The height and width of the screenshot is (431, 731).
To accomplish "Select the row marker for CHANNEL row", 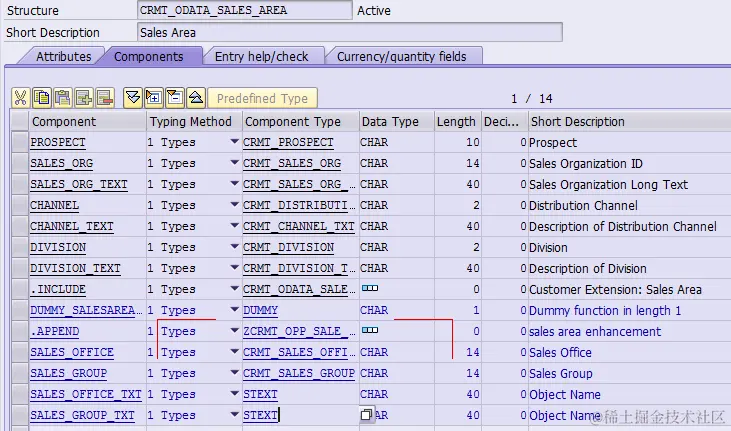I will click(x=20, y=205).
